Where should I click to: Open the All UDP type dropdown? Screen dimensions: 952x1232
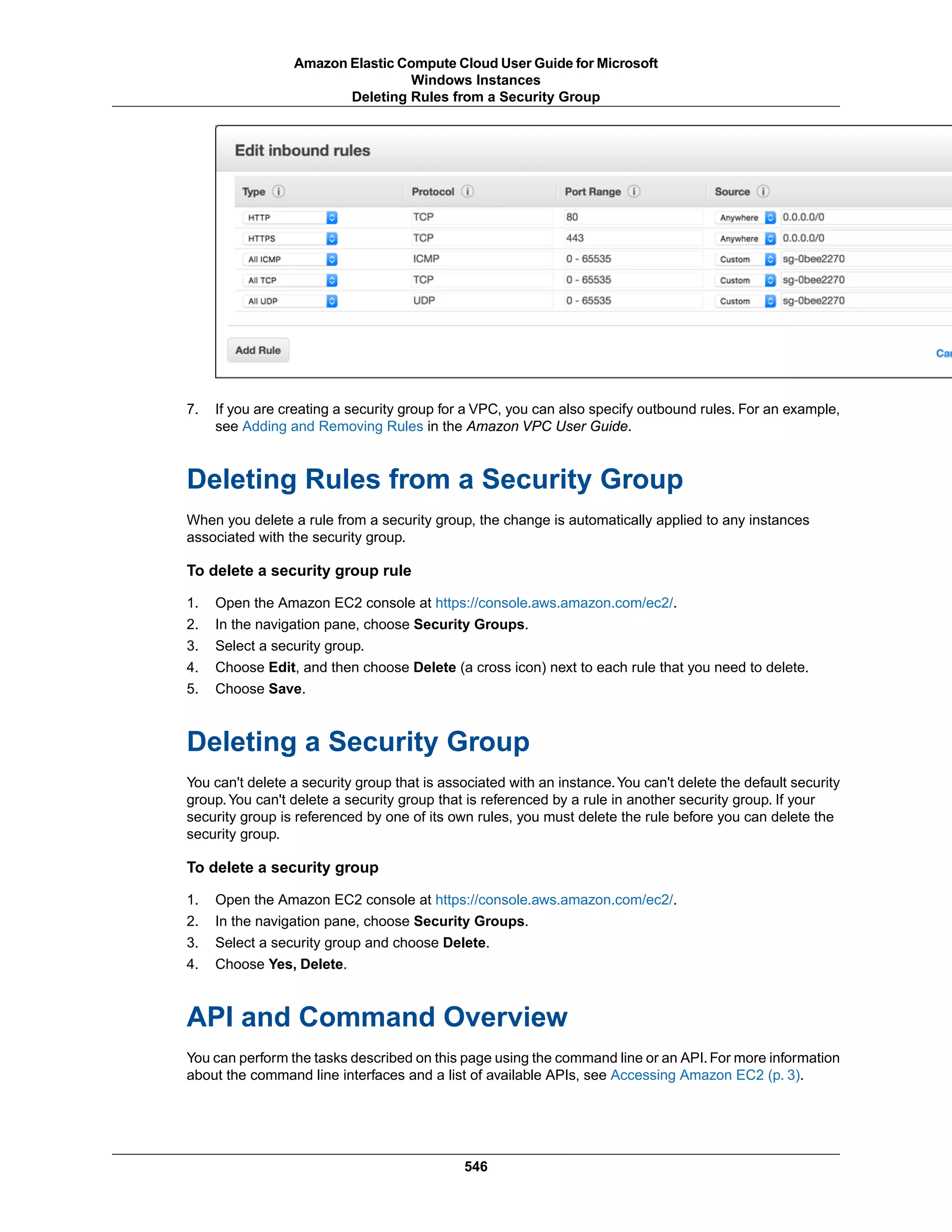[x=331, y=301]
